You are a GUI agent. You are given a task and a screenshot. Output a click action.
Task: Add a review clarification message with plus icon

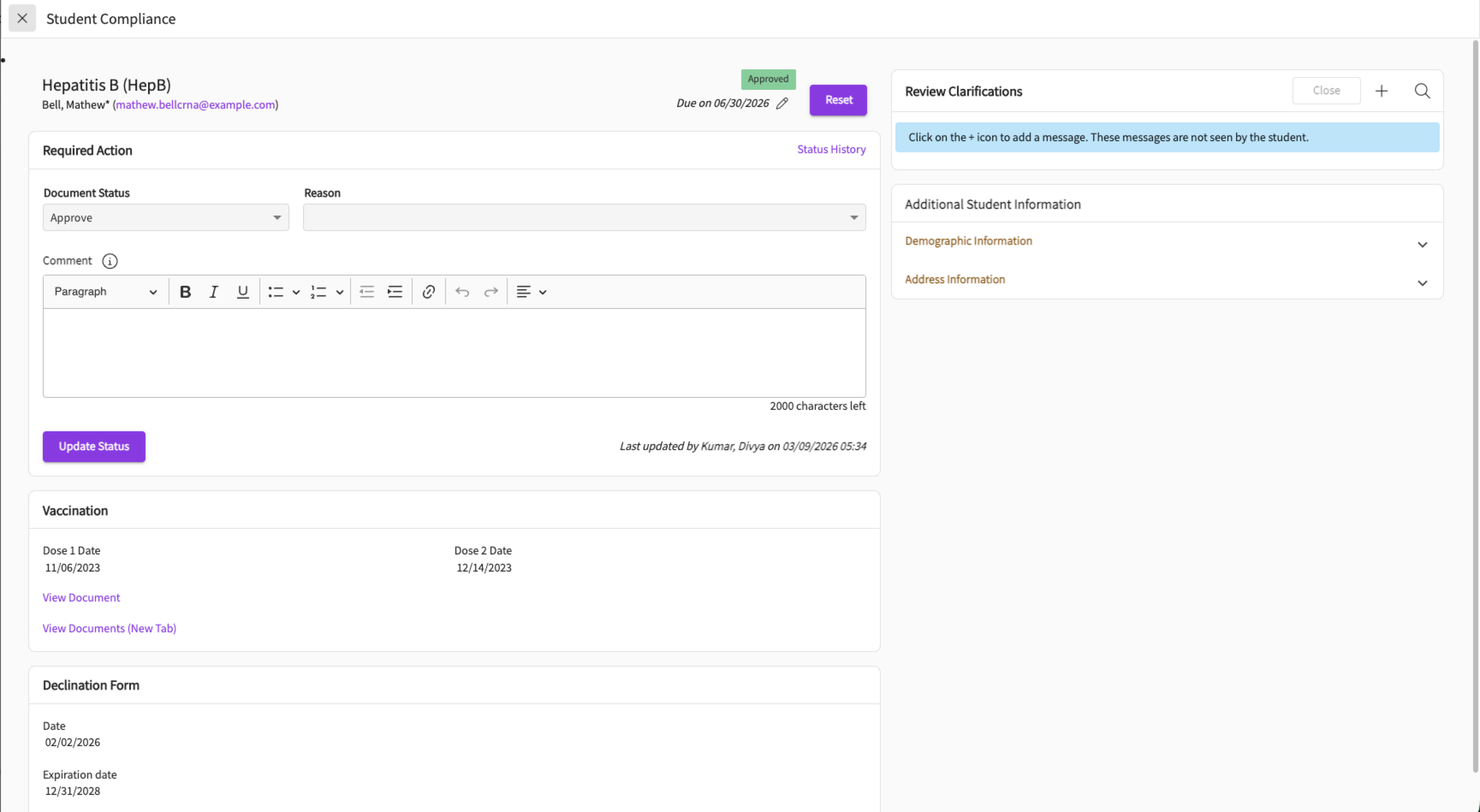tap(1381, 91)
